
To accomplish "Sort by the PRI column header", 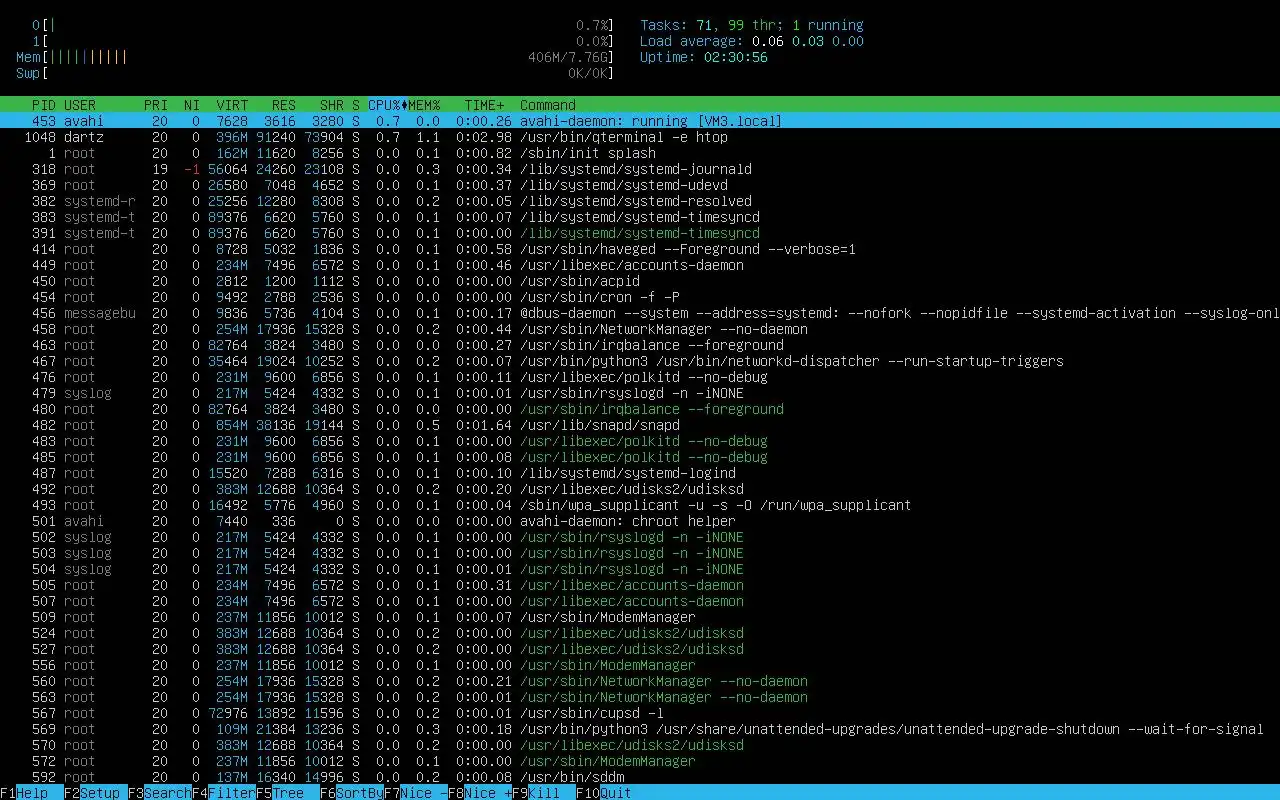I will pos(156,105).
